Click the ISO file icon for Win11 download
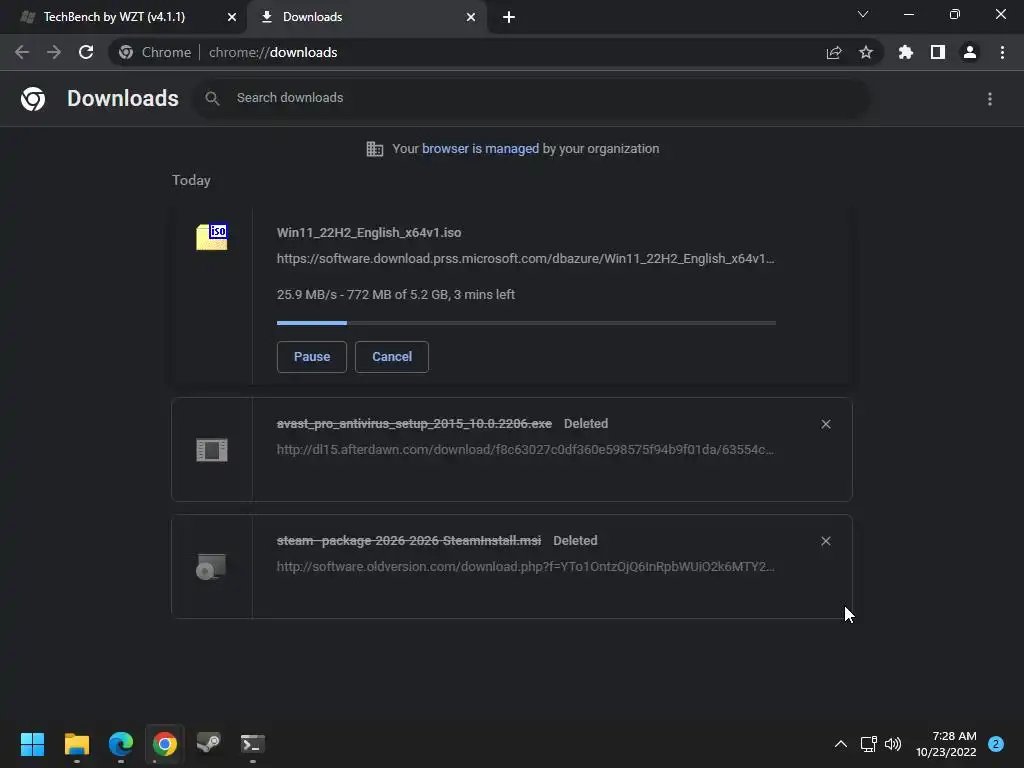 tap(212, 236)
